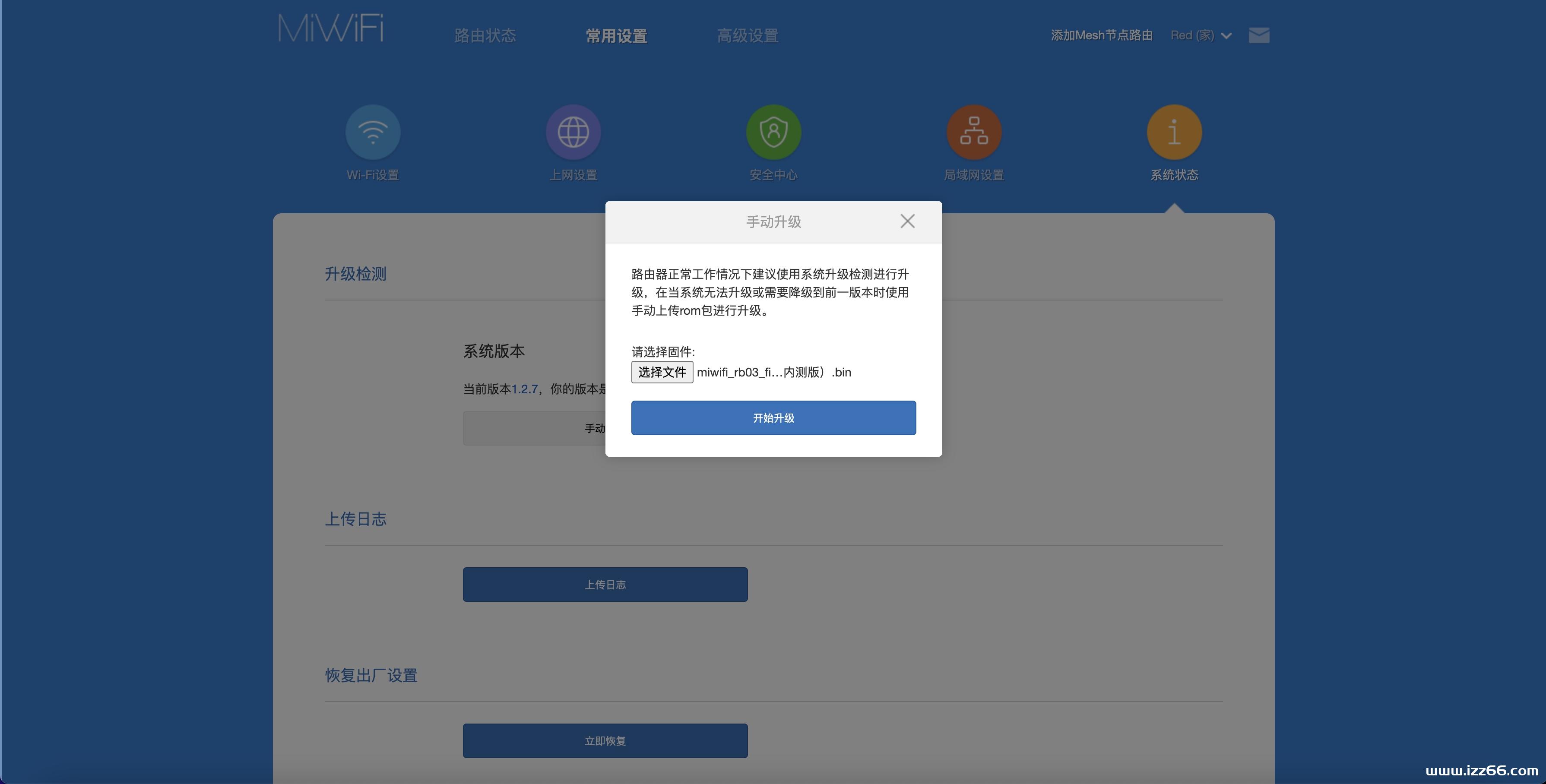The image size is (1546, 784).
Task: Open the 上网设置 globe icon
Action: click(x=573, y=132)
